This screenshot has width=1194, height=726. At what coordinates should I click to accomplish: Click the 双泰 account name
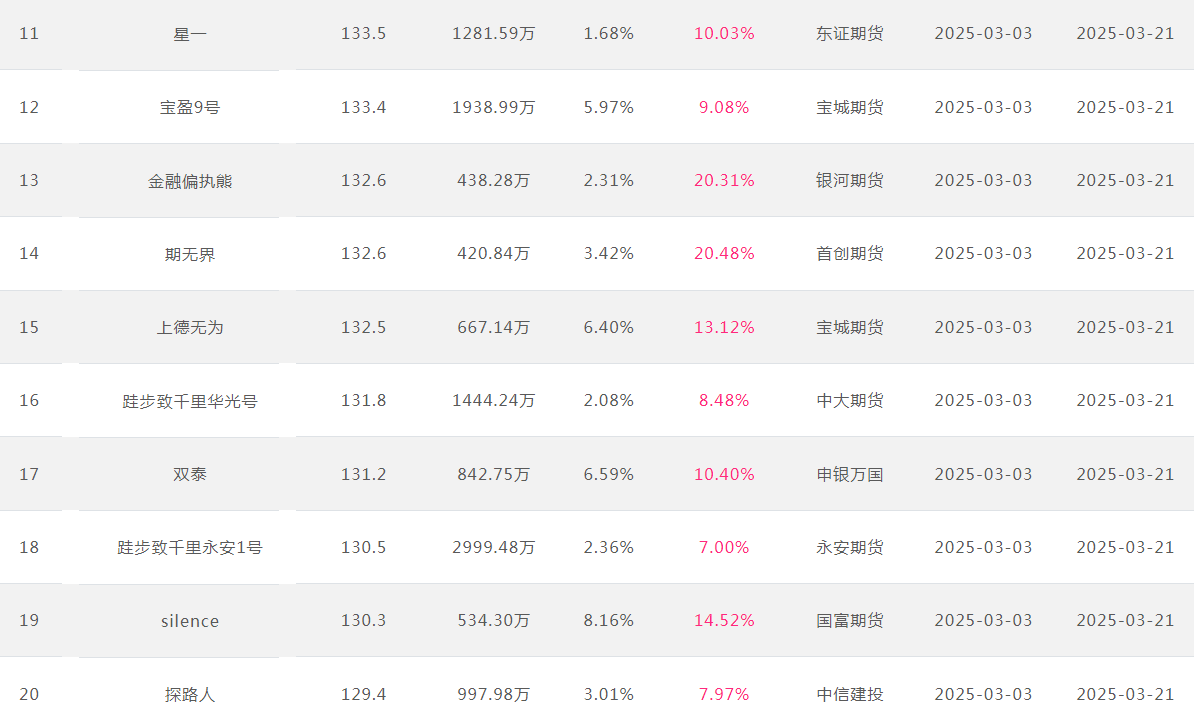point(190,475)
